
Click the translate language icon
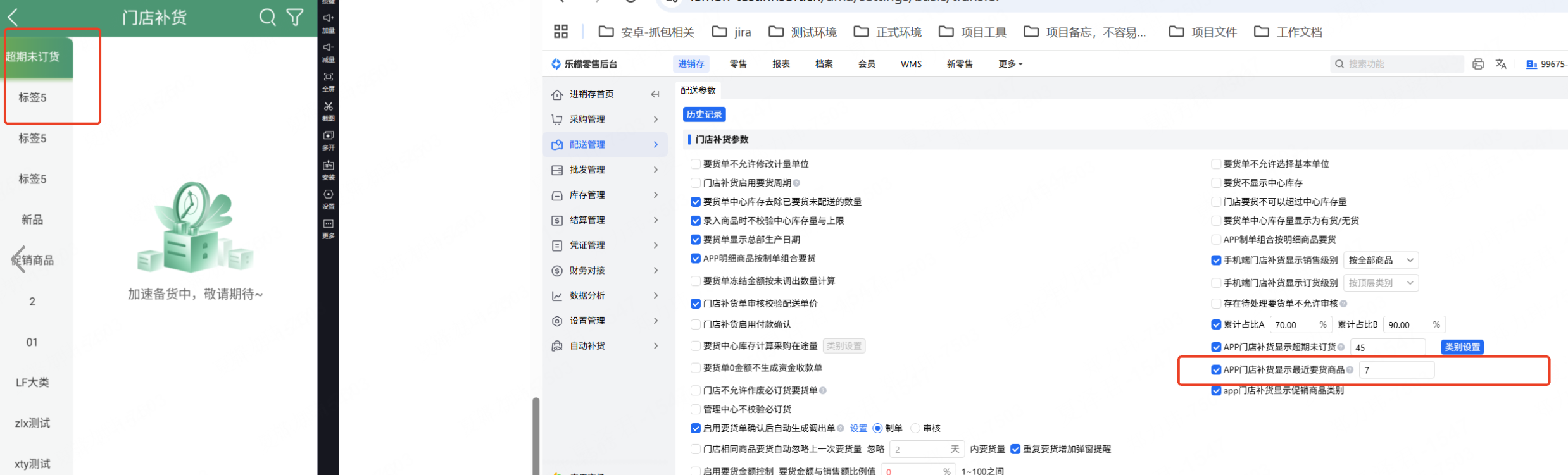(1501, 64)
